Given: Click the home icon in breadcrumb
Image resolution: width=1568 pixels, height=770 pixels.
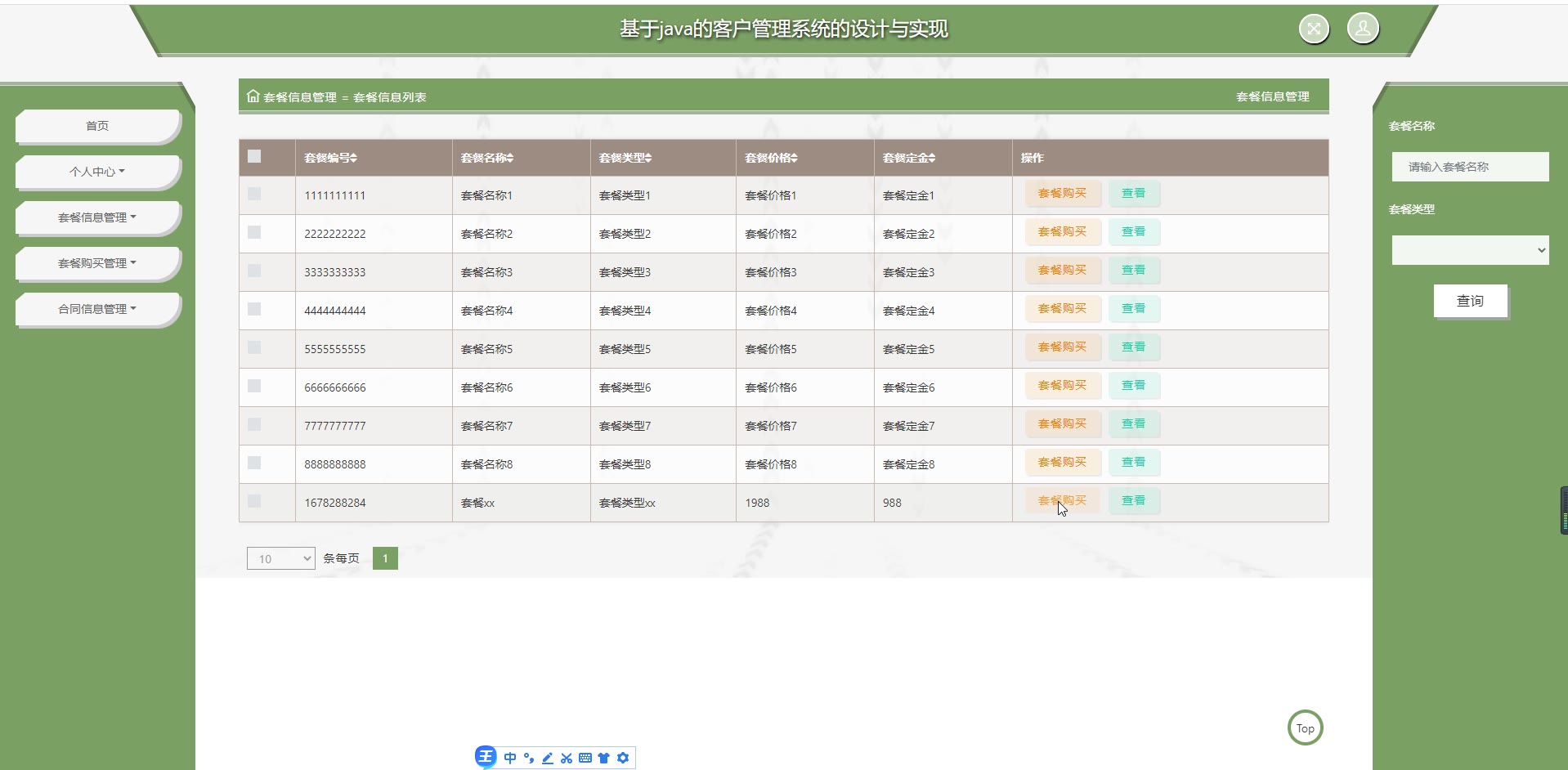Looking at the screenshot, I should [x=253, y=96].
